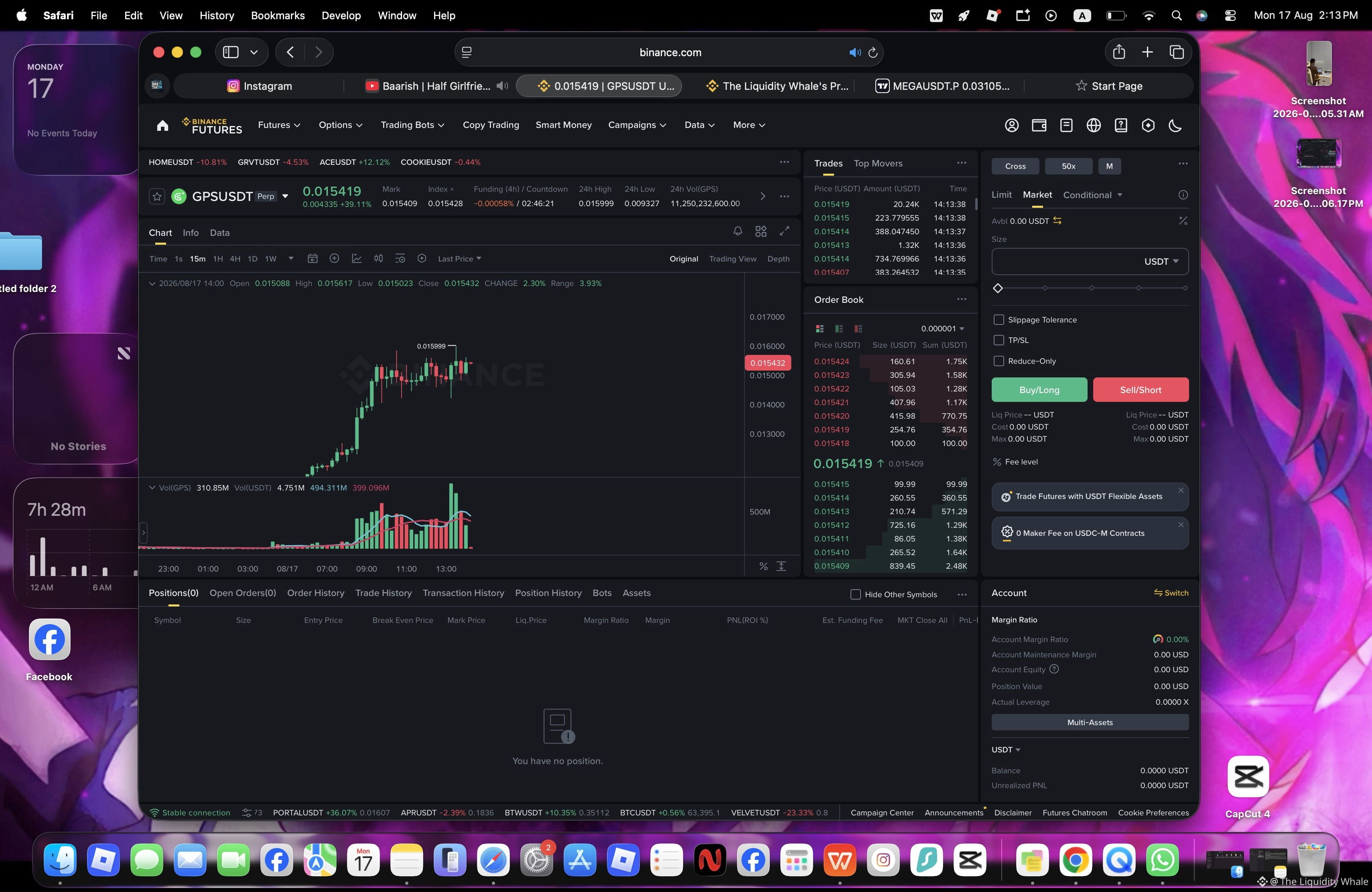Open the More intervals dropdown arrow
1372x892 pixels.
(291, 259)
